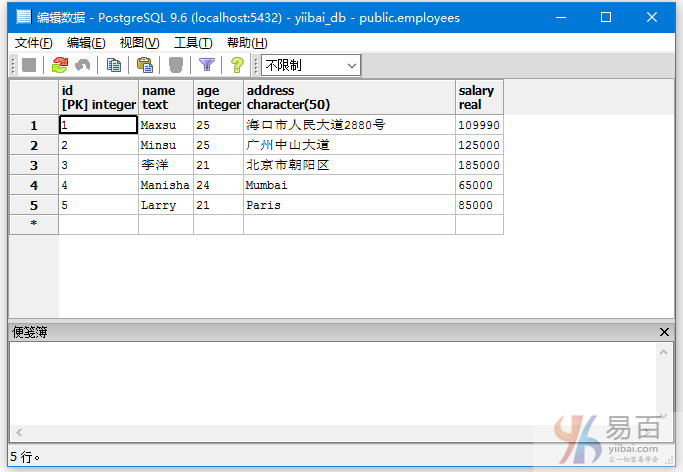The height and width of the screenshot is (472, 683).
Task: Click the salary column header
Action: (x=478, y=97)
